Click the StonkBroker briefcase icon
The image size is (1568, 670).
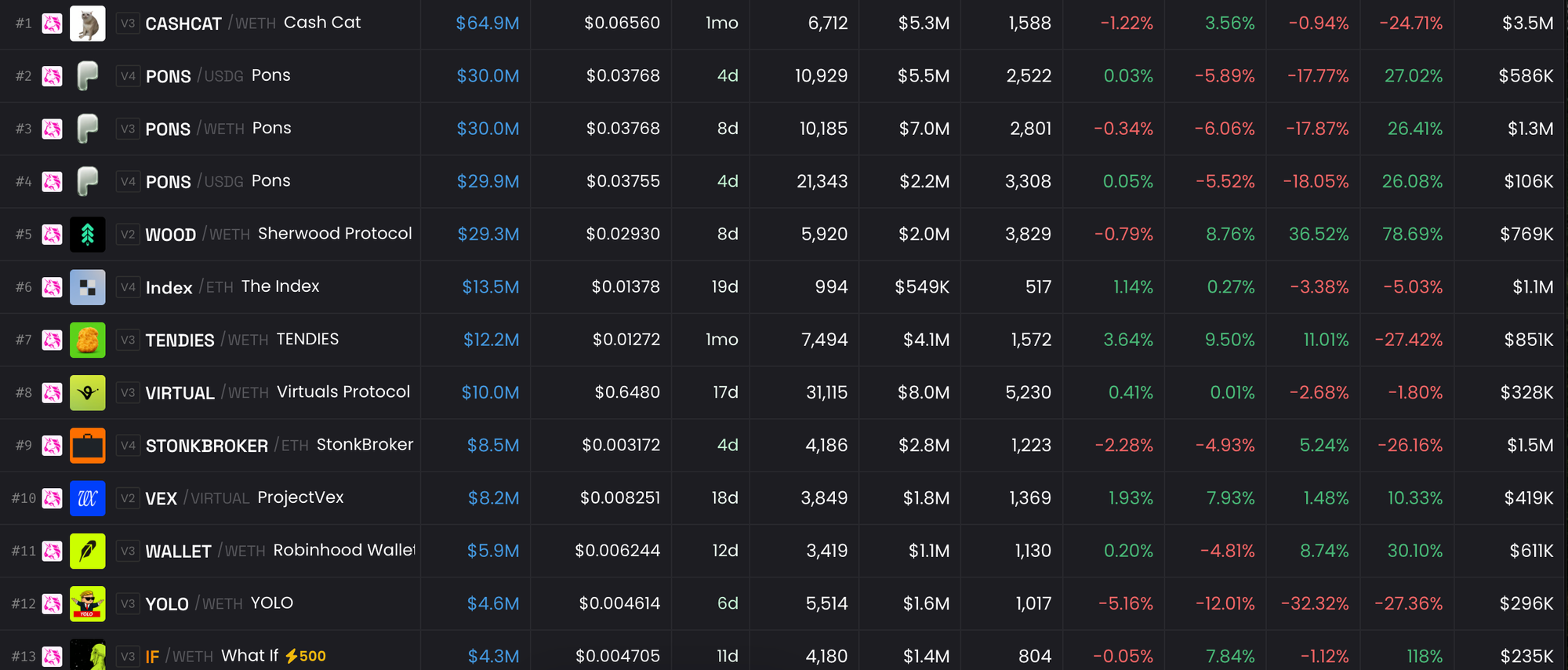88,445
